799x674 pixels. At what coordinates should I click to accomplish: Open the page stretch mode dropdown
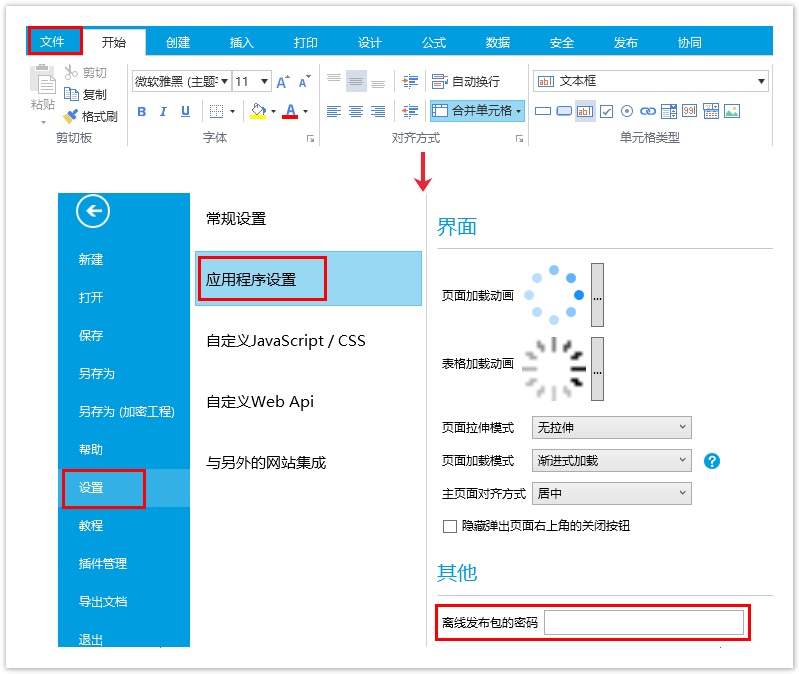[x=611, y=428]
